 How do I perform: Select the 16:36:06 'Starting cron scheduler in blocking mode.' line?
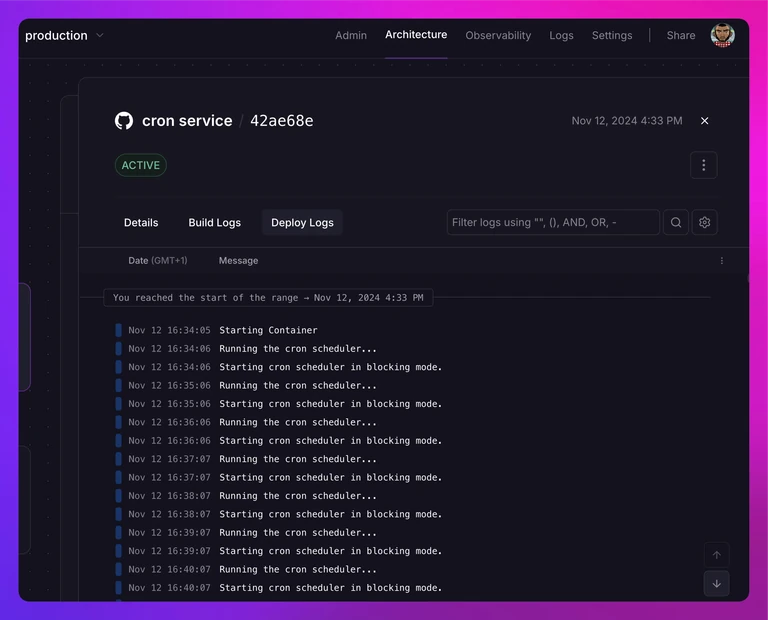(x=330, y=440)
